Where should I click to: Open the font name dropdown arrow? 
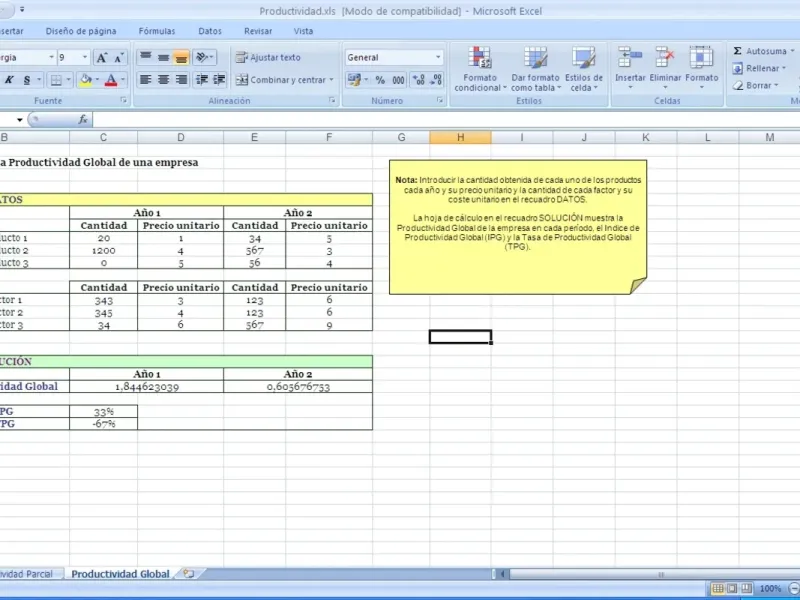pos(51,57)
